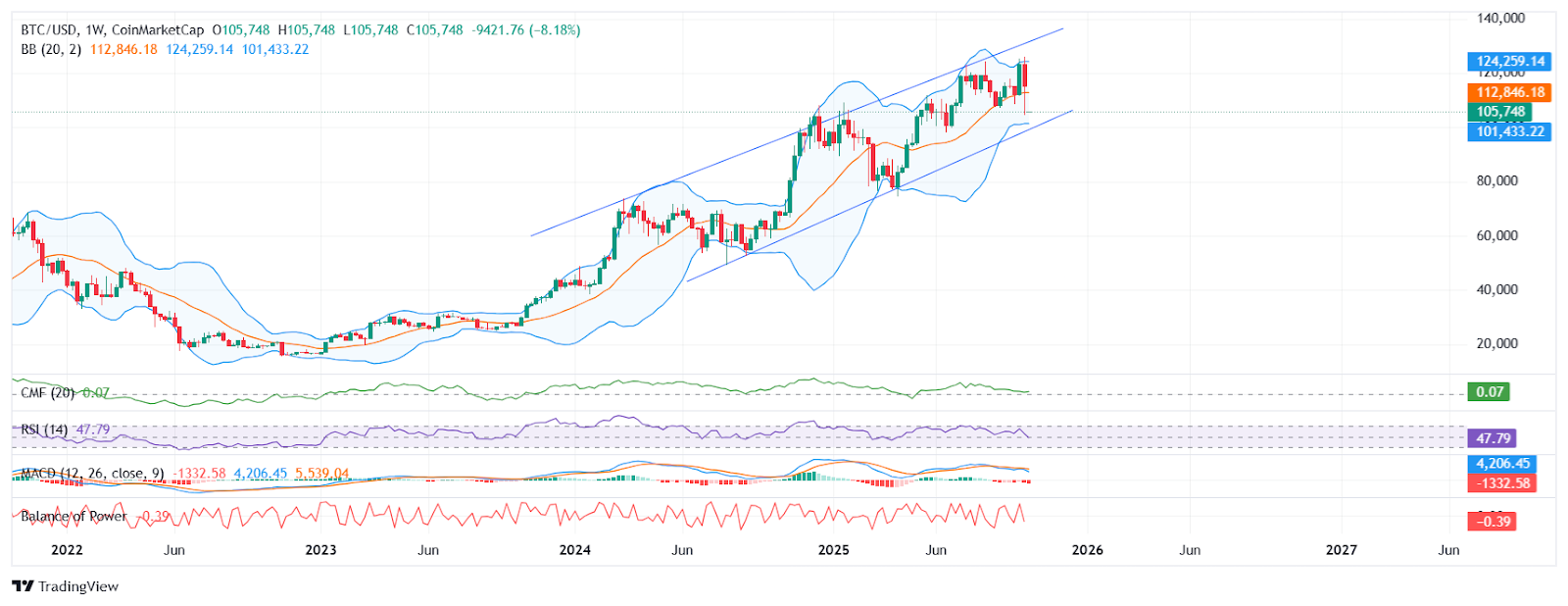This screenshot has width=1568, height=606.
Task: Click the blue 124,259.14 upper band tag
Action: tap(1509, 61)
